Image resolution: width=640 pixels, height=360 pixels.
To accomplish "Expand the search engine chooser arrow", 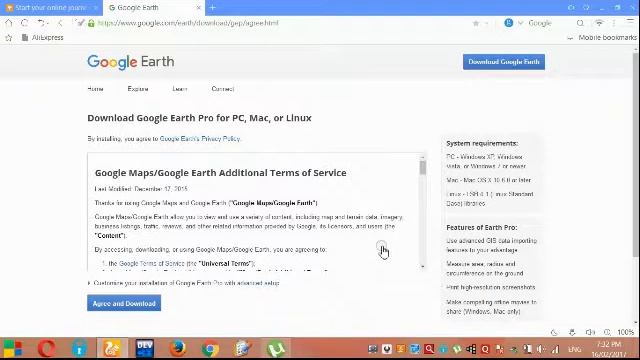I will 520,23.
